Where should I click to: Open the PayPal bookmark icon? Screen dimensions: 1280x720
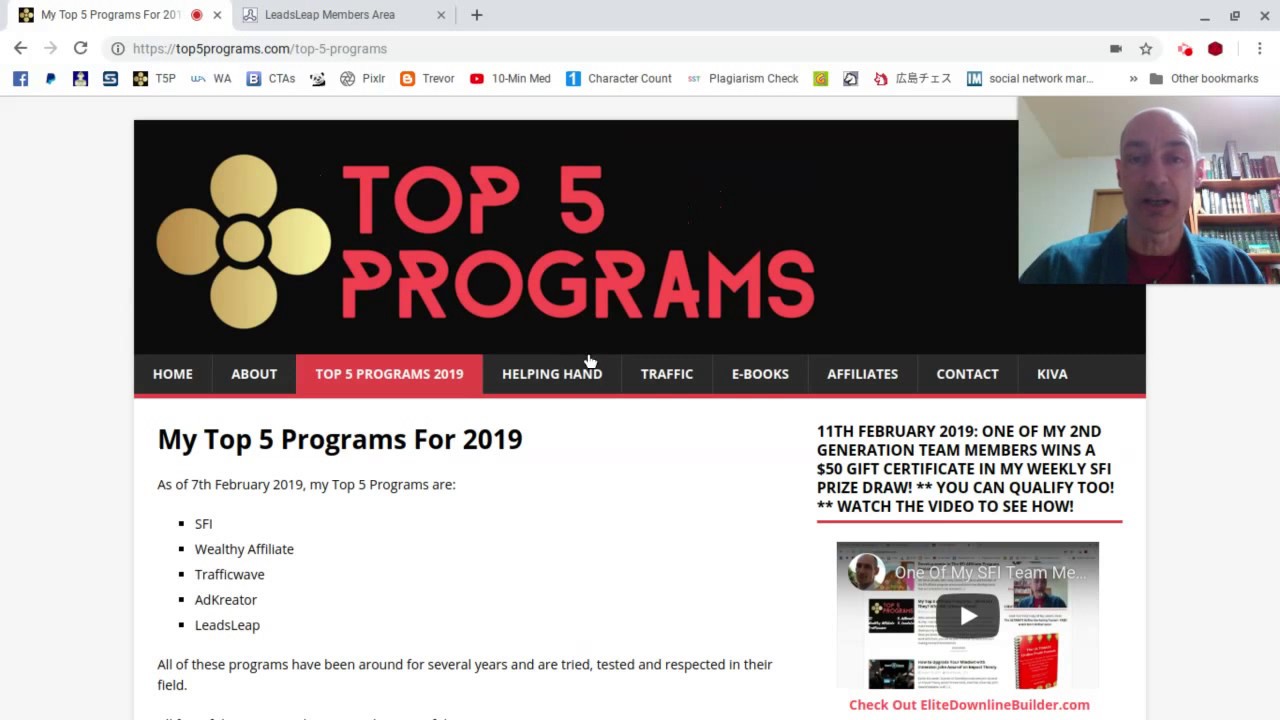(50, 78)
